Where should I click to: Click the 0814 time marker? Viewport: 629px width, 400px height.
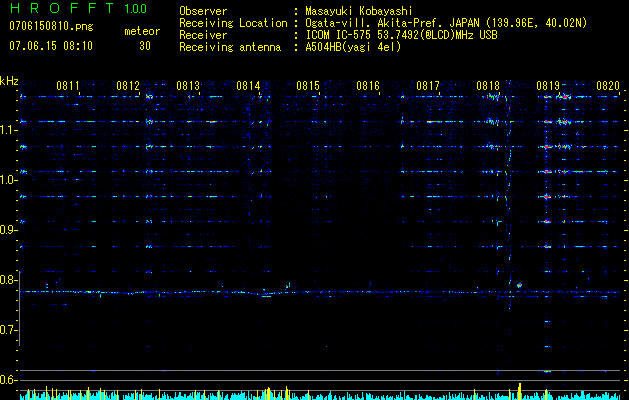pyautogui.click(x=248, y=86)
